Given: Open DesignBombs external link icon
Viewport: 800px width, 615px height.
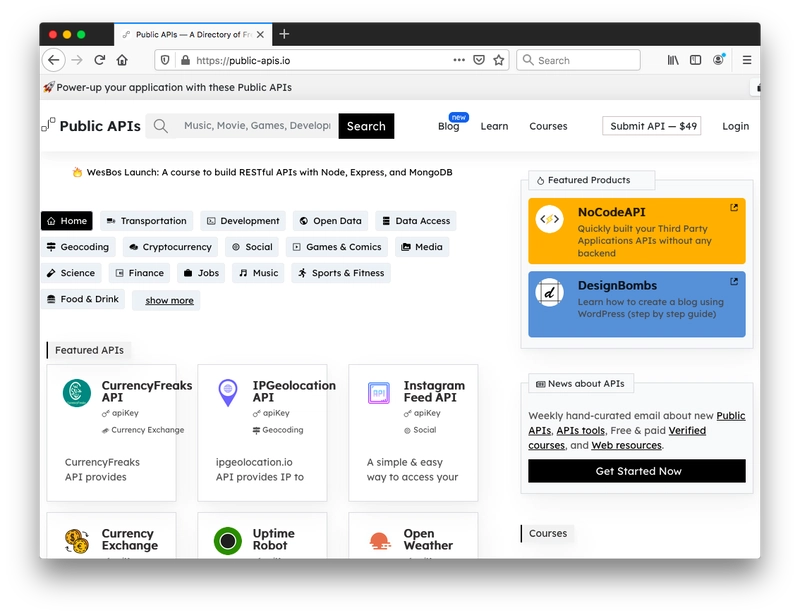Looking at the screenshot, I should pyautogui.click(x=734, y=281).
